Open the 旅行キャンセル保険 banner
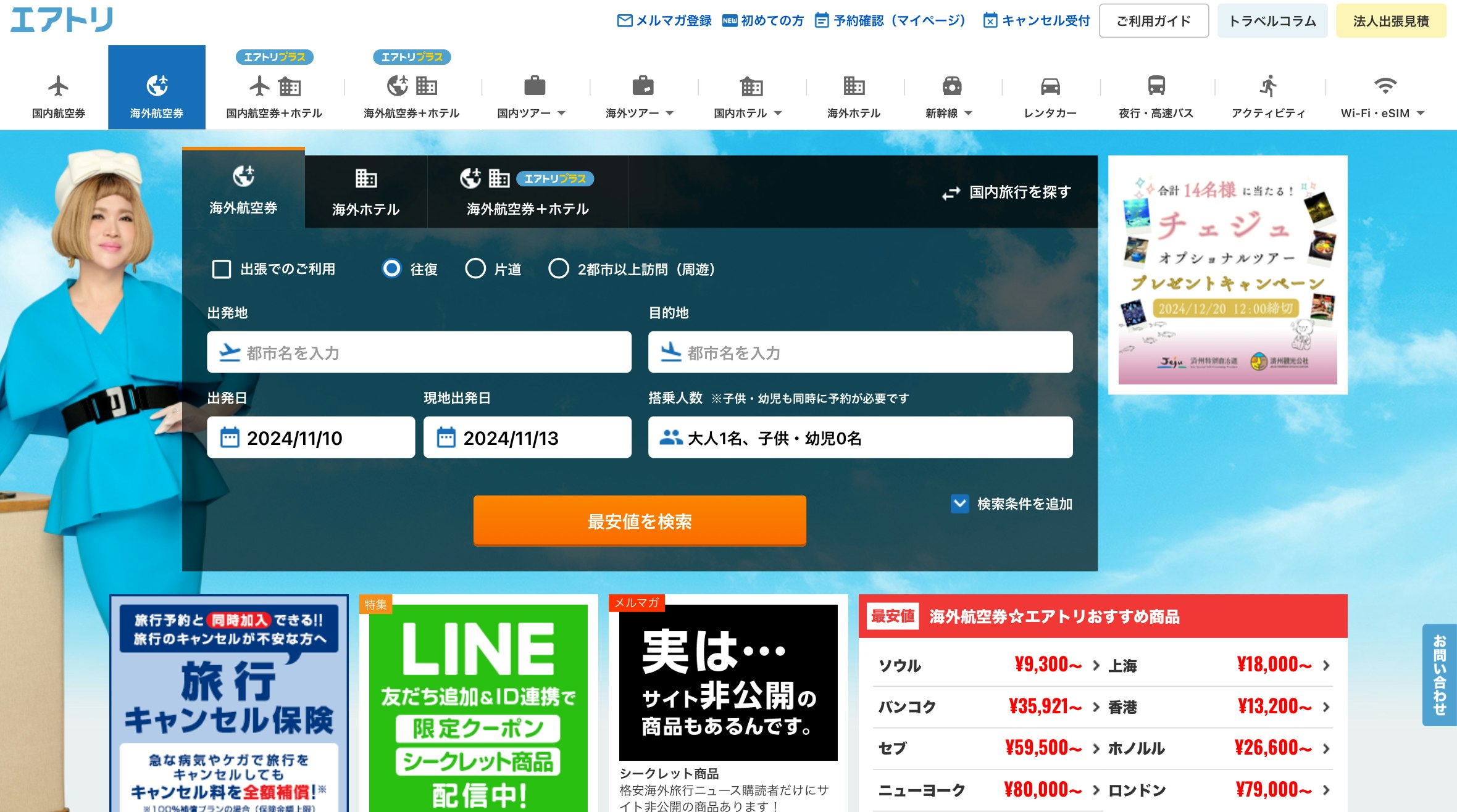 pos(229,703)
